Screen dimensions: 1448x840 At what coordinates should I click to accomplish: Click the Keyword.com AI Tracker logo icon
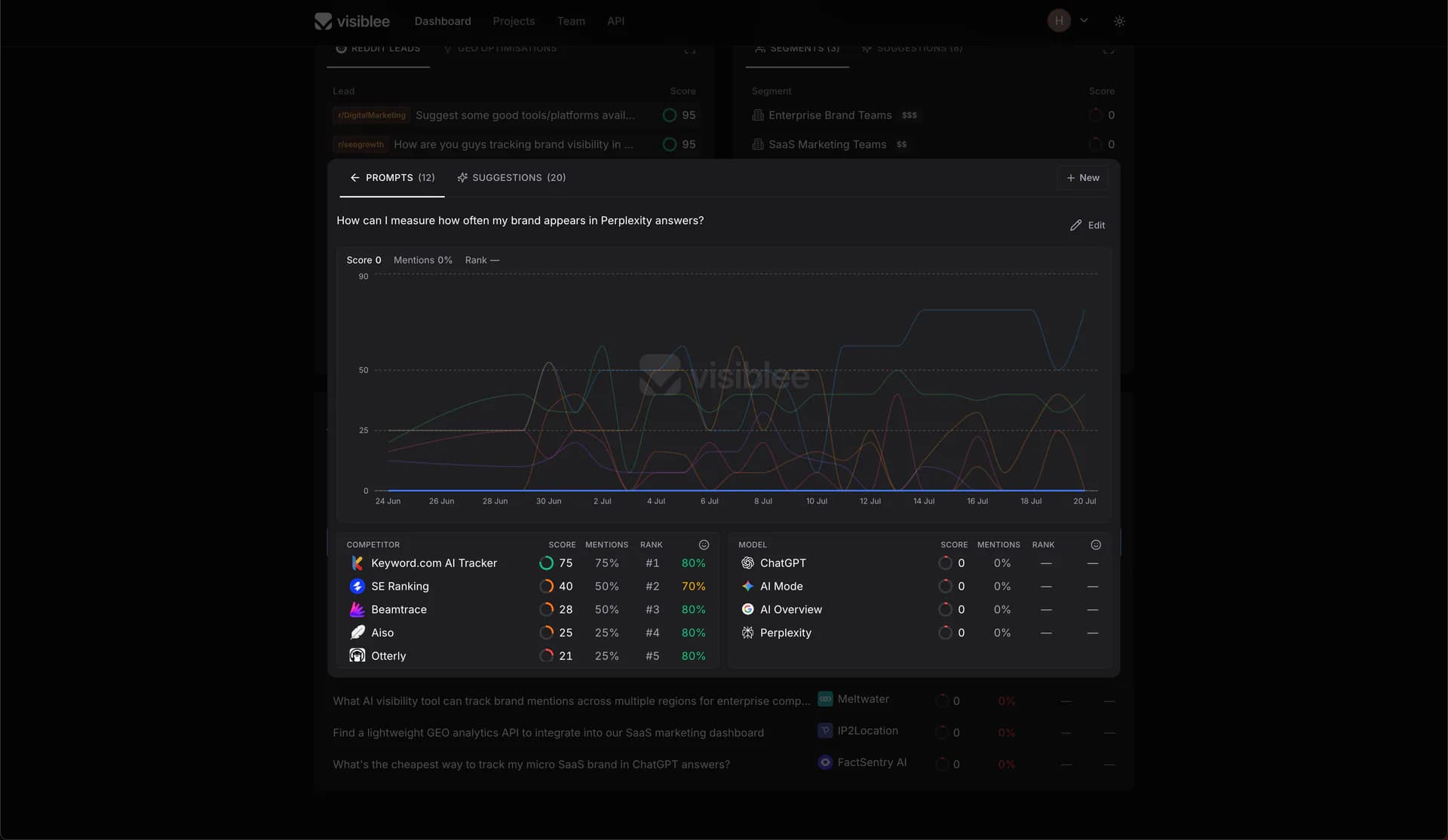357,563
